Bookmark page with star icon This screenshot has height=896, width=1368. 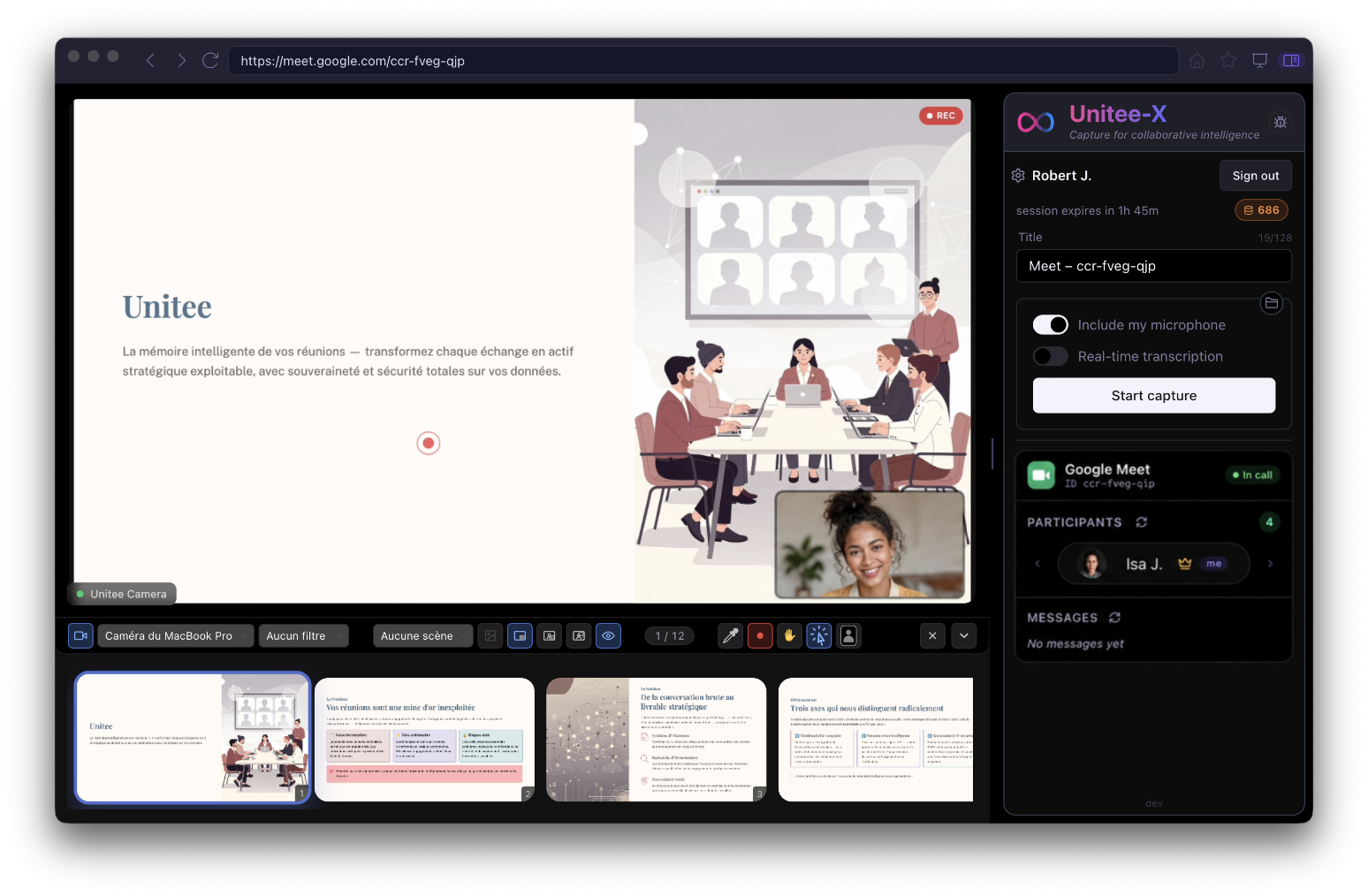click(x=1228, y=60)
